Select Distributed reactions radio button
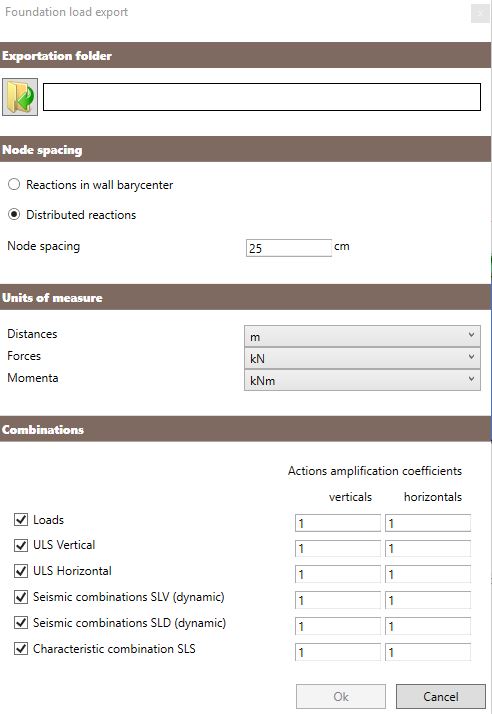The width and height of the screenshot is (492, 714). tap(14, 214)
